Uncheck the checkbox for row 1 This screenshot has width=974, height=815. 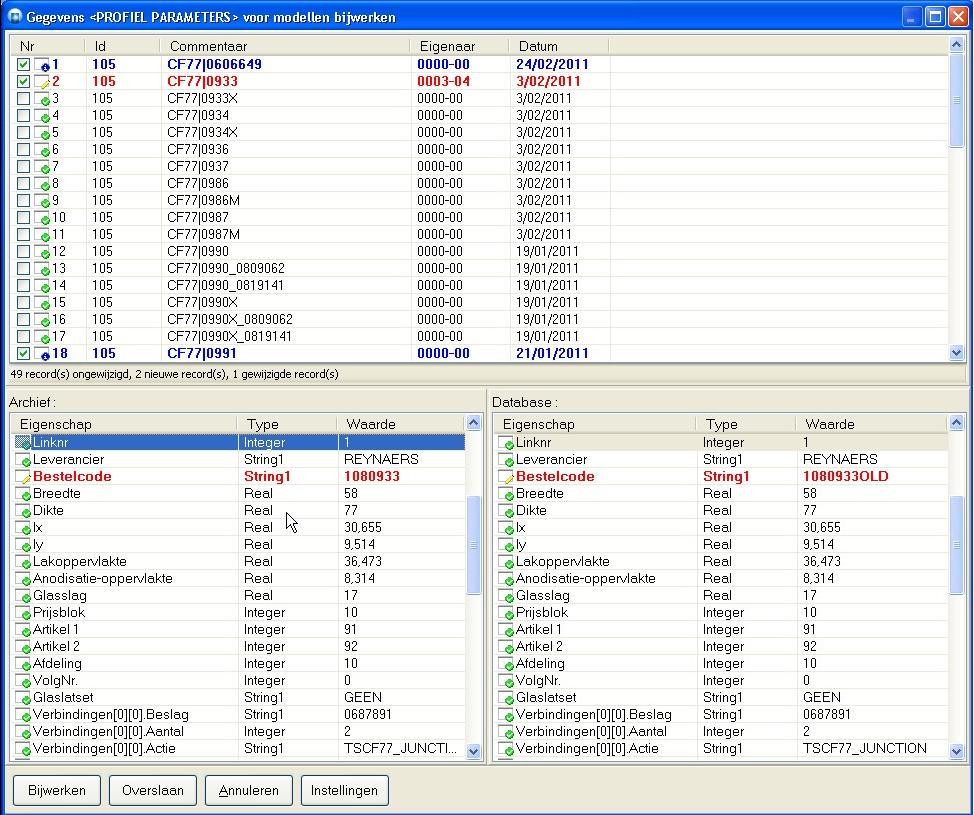pyautogui.click(x=24, y=65)
